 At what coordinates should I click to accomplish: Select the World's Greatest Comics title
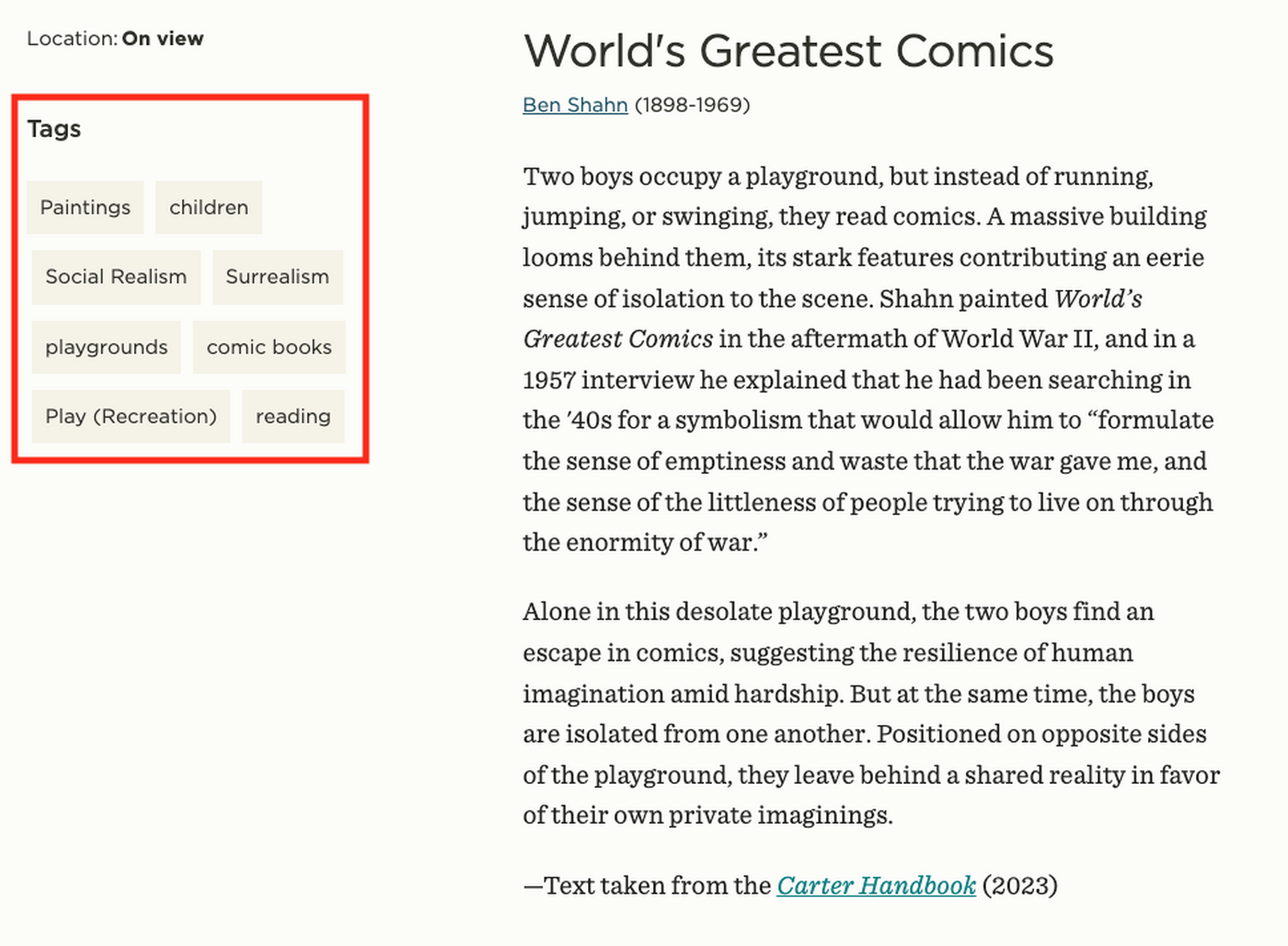pos(788,52)
